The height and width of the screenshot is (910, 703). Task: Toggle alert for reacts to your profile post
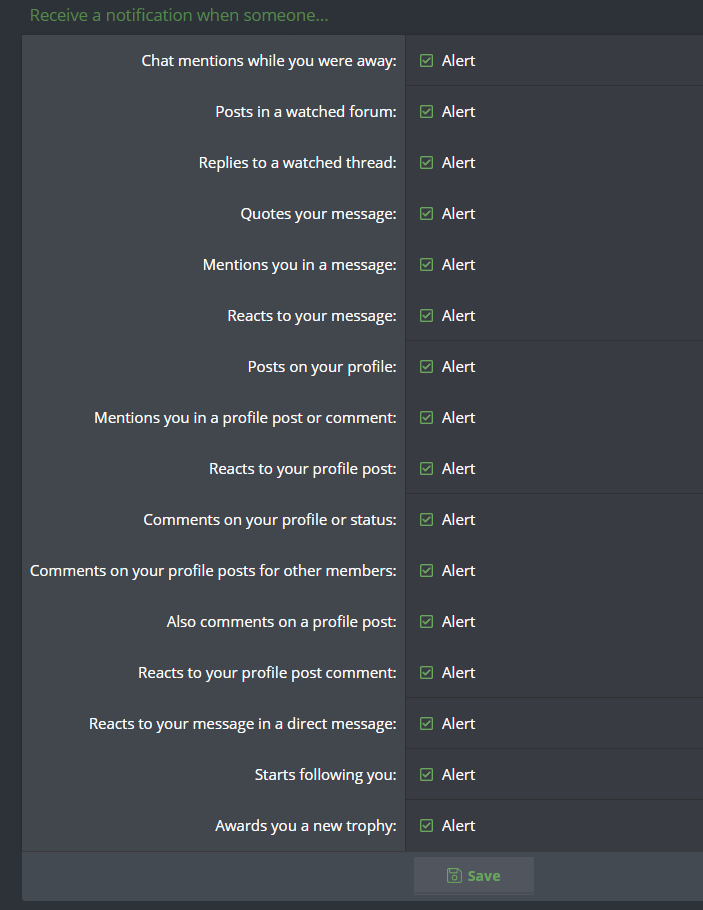(x=427, y=469)
